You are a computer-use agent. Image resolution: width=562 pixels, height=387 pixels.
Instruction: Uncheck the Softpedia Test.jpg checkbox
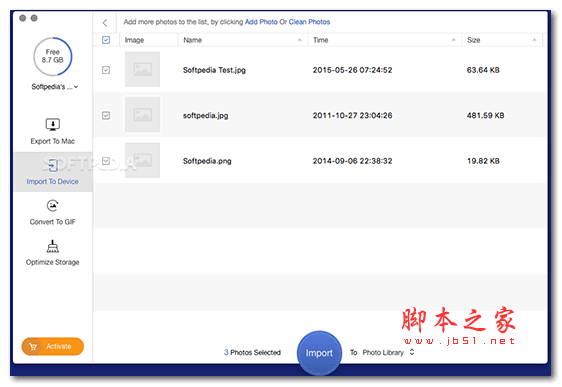click(106, 70)
